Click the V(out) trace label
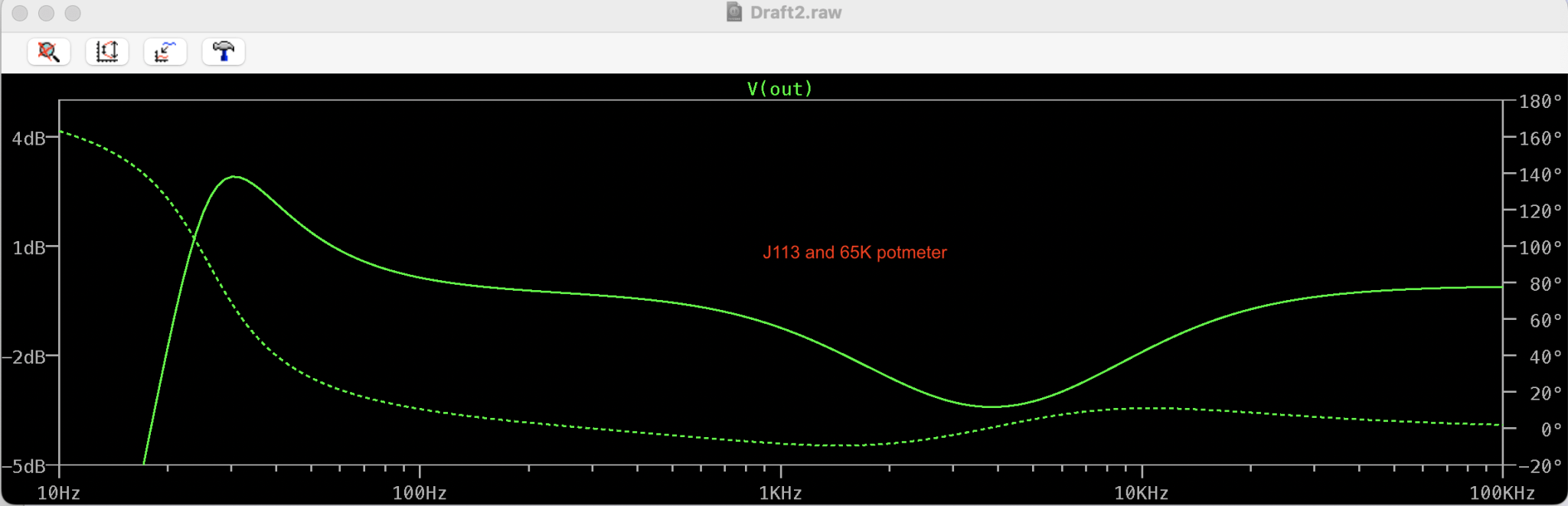This screenshot has height=506, width=1568. point(779,89)
